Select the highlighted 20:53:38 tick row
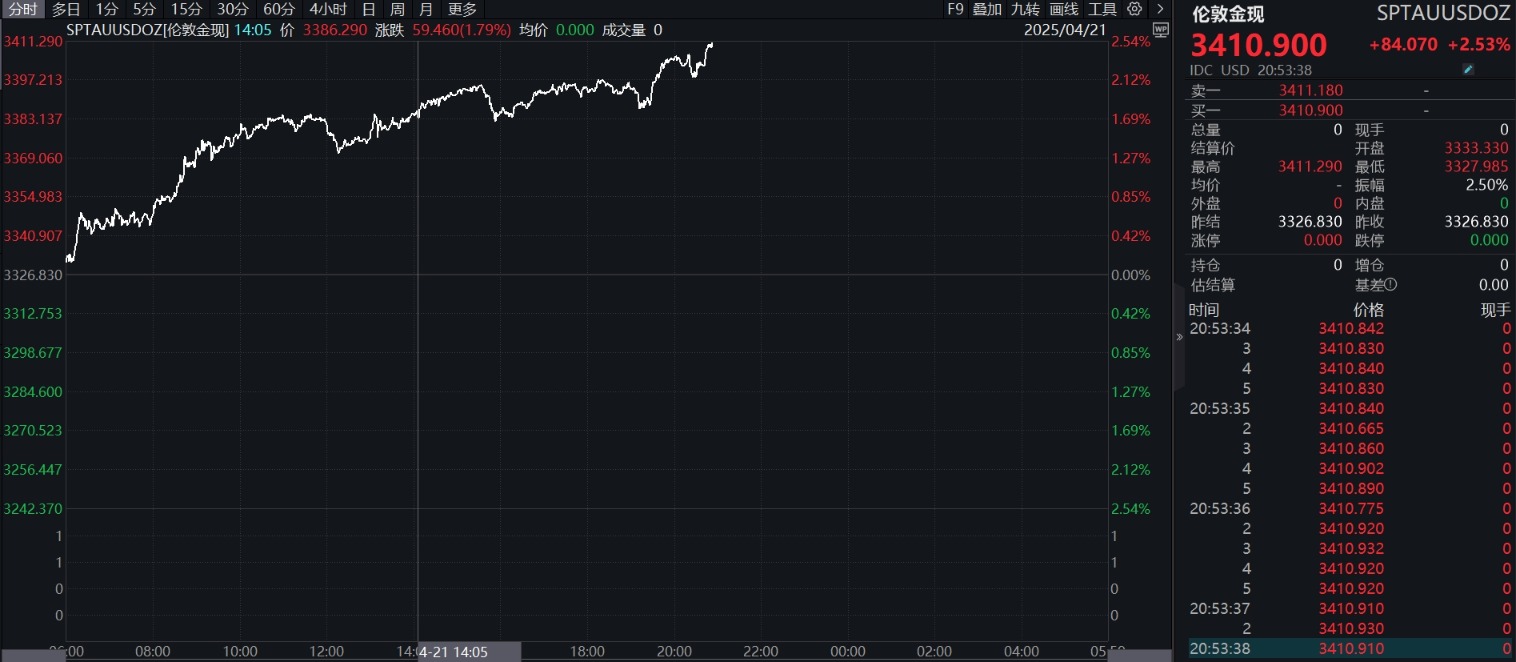This screenshot has height=662, width=1516. 1349,648
